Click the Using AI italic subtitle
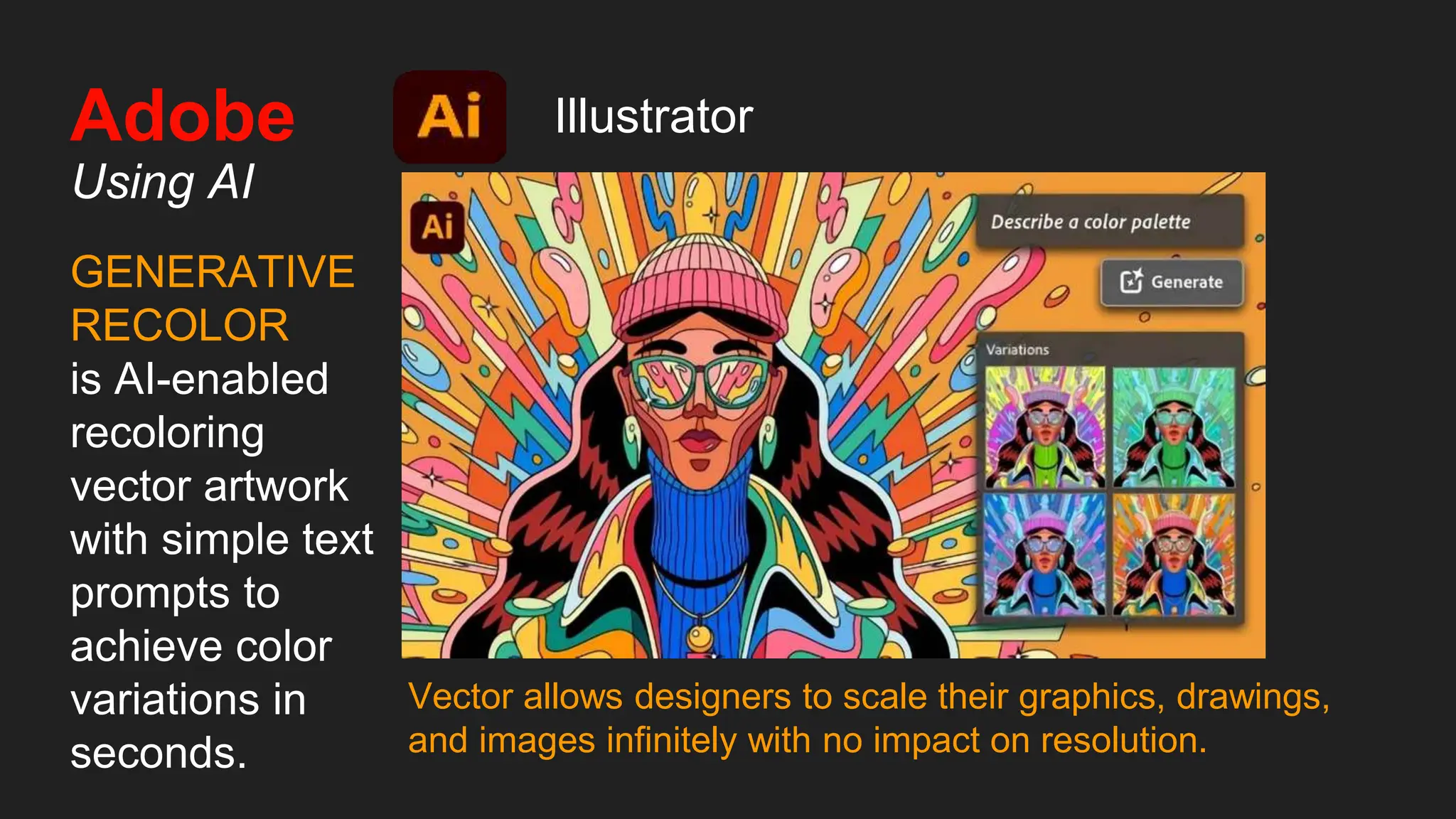1456x819 pixels. point(163,183)
